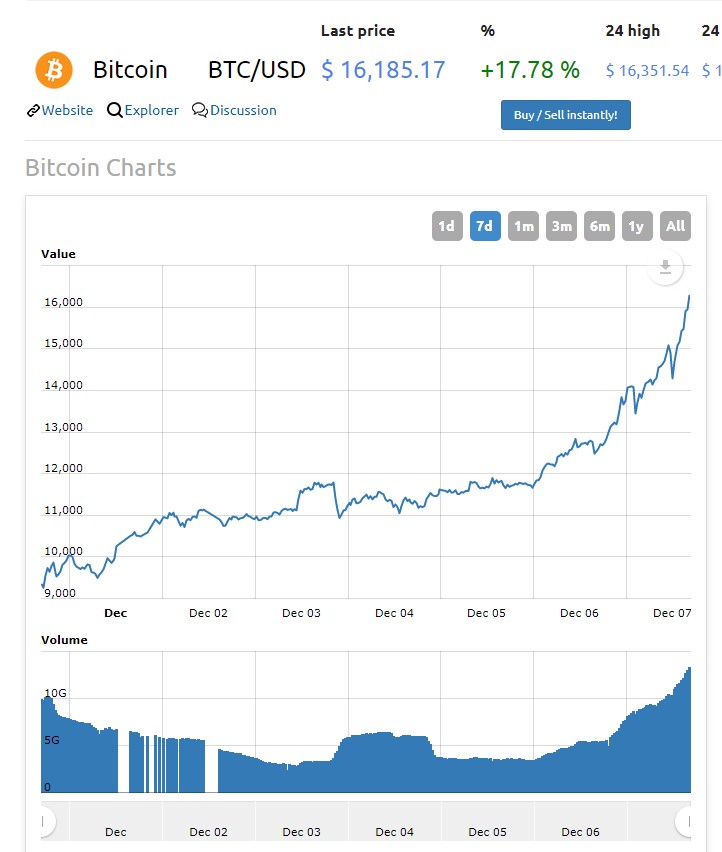Switch to the 6m chart view
Image resolution: width=722 pixels, height=852 pixels.
[599, 226]
